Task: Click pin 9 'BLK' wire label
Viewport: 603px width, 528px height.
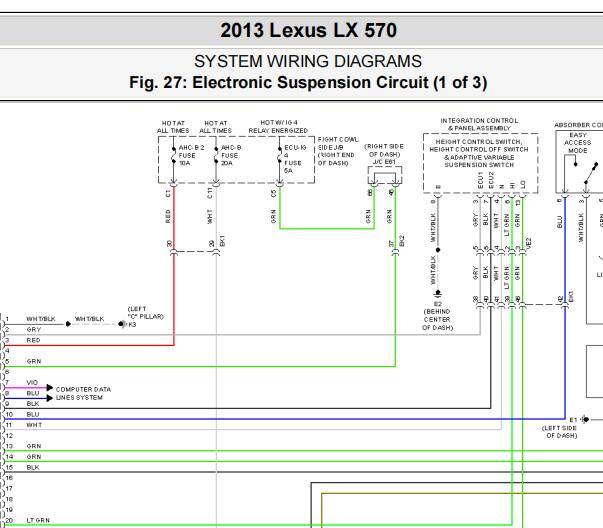Action: coord(33,404)
